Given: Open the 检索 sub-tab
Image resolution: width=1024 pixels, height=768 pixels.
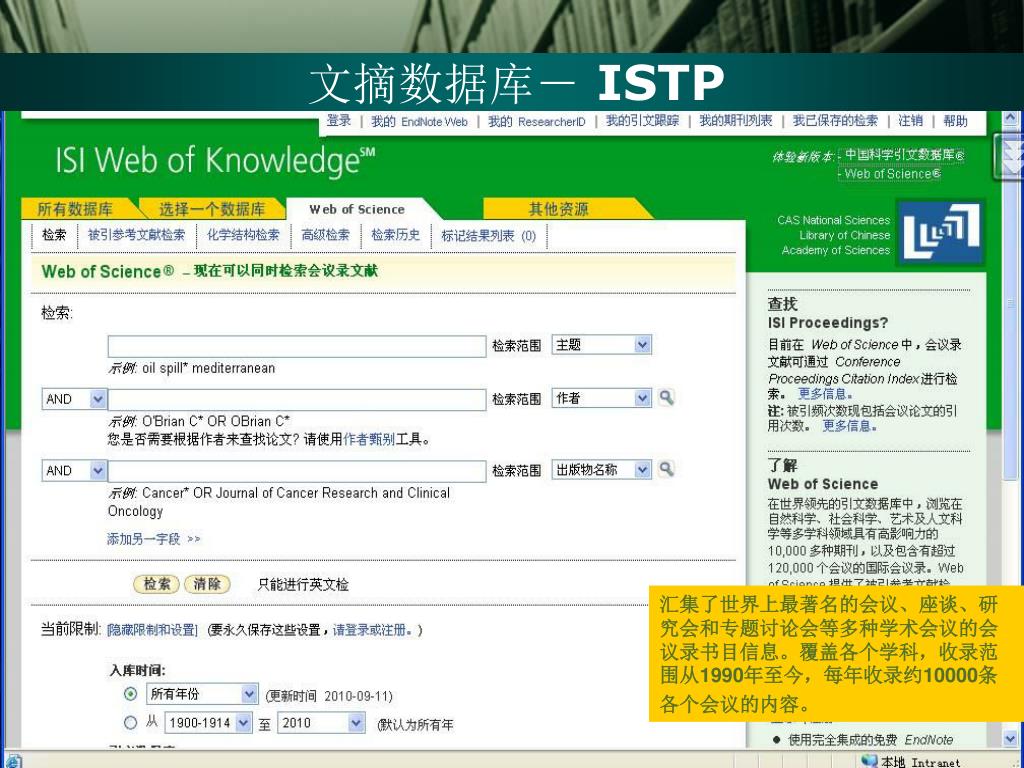Looking at the screenshot, I should (54, 234).
